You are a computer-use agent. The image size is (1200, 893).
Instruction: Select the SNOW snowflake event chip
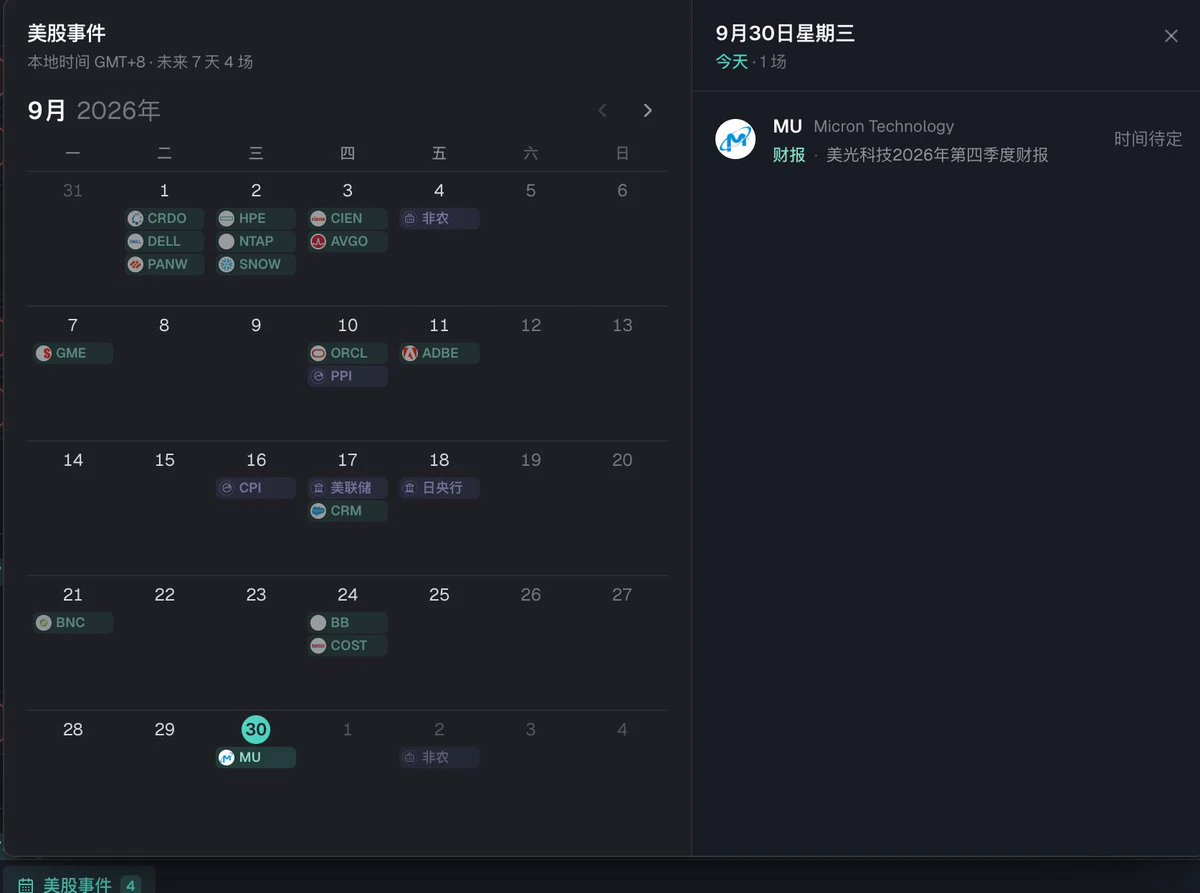click(256, 264)
